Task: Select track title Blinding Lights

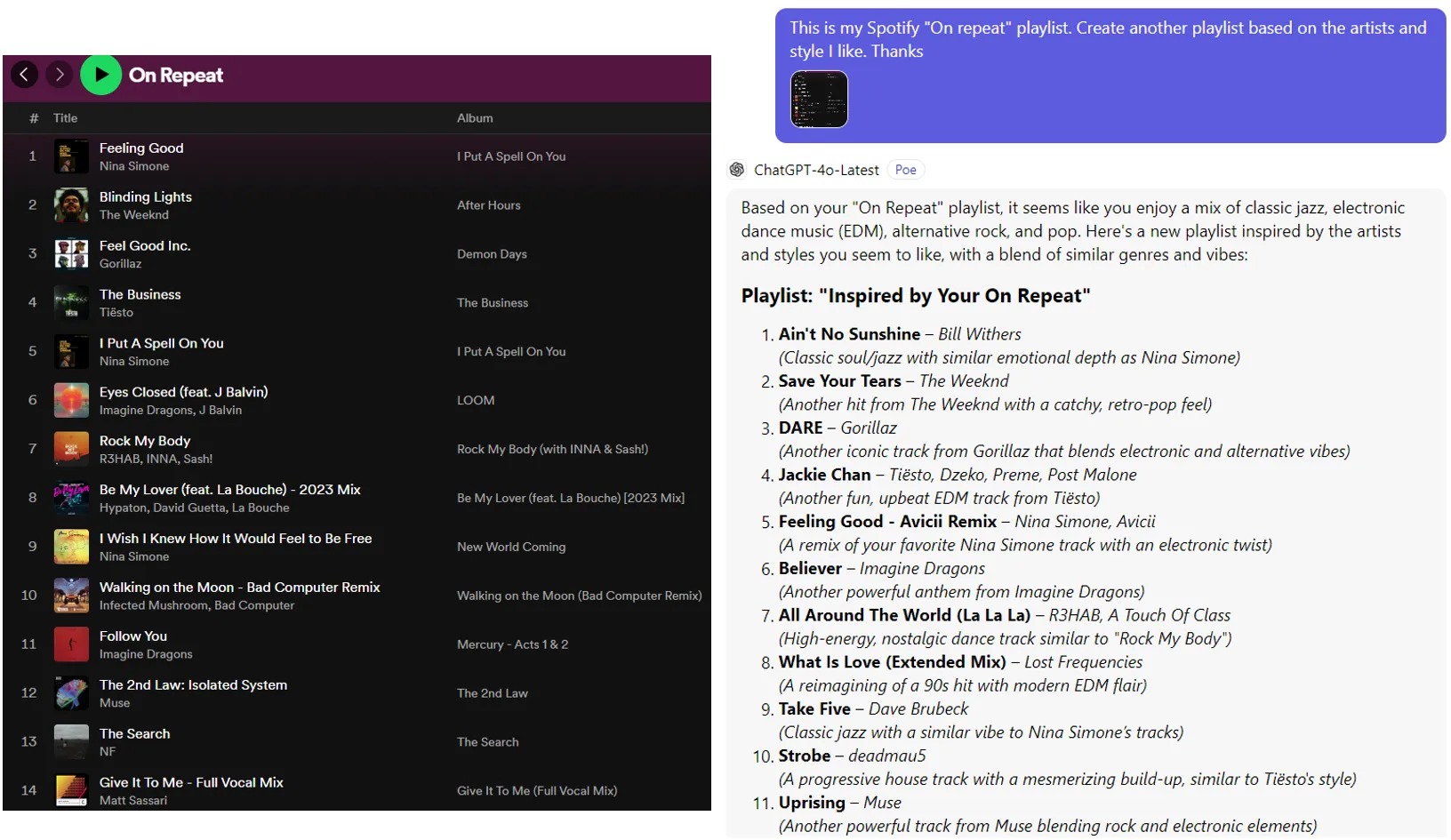Action: click(x=146, y=197)
